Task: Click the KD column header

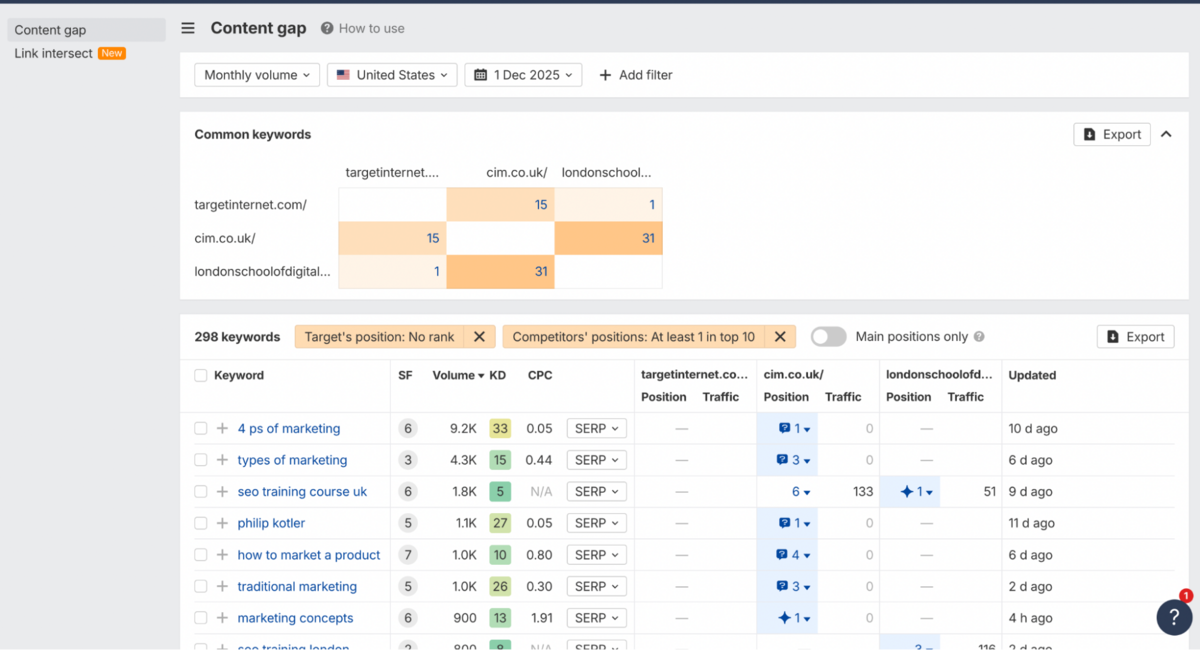Action: [498, 375]
